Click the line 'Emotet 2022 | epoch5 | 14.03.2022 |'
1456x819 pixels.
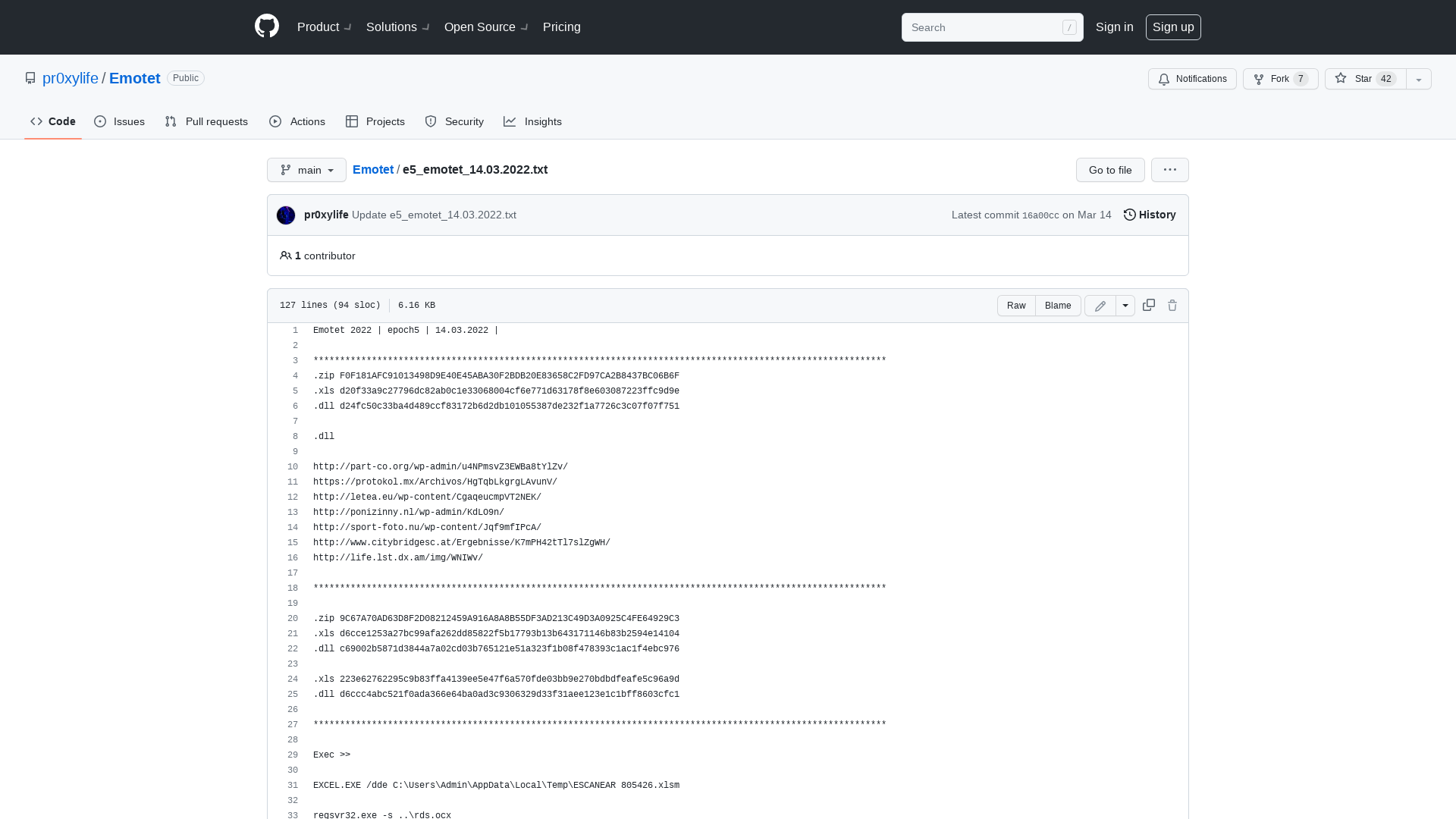click(406, 331)
